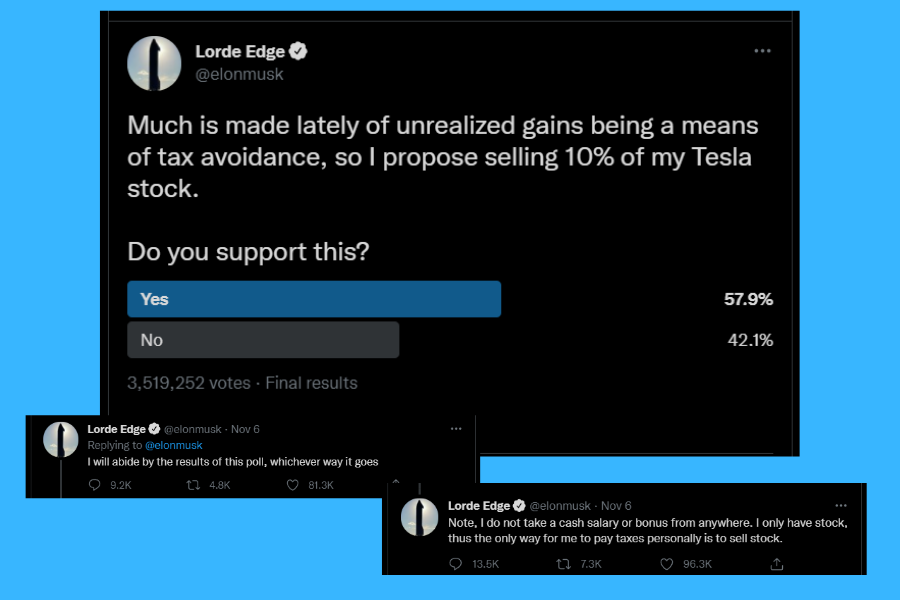Open the three-dot menu on main poll tweet
This screenshot has width=900, height=600.
(762, 51)
